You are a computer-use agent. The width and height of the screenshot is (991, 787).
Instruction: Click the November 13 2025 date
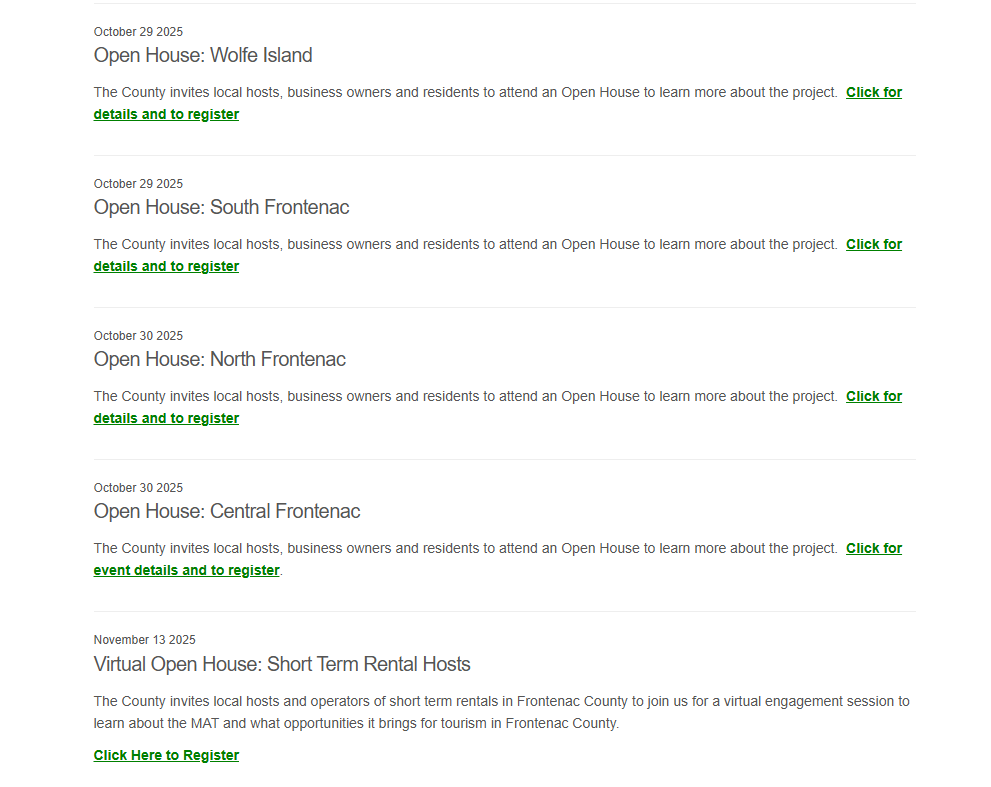144,640
